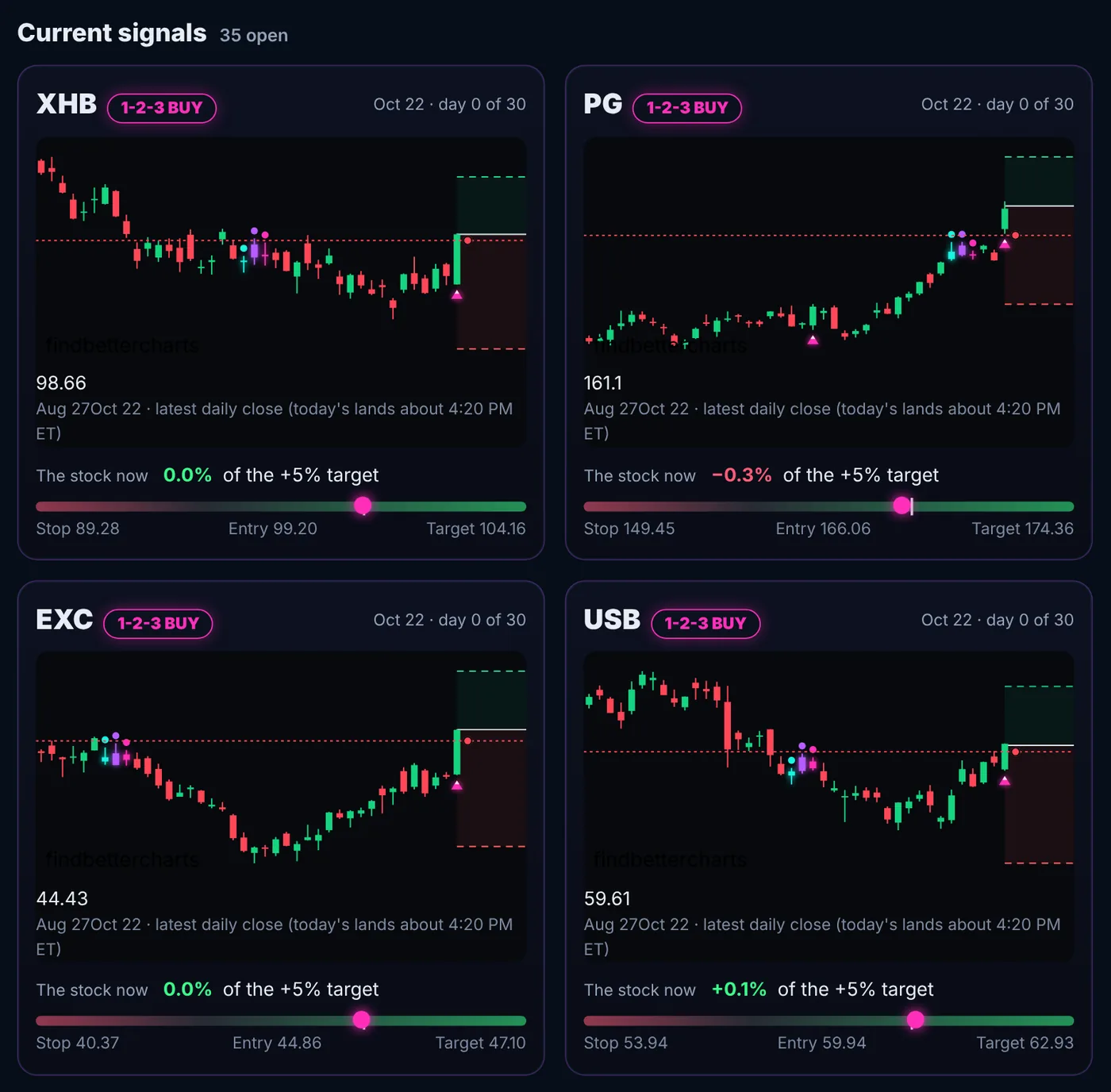
Task: Select the USB ticker title
Action: tap(612, 620)
